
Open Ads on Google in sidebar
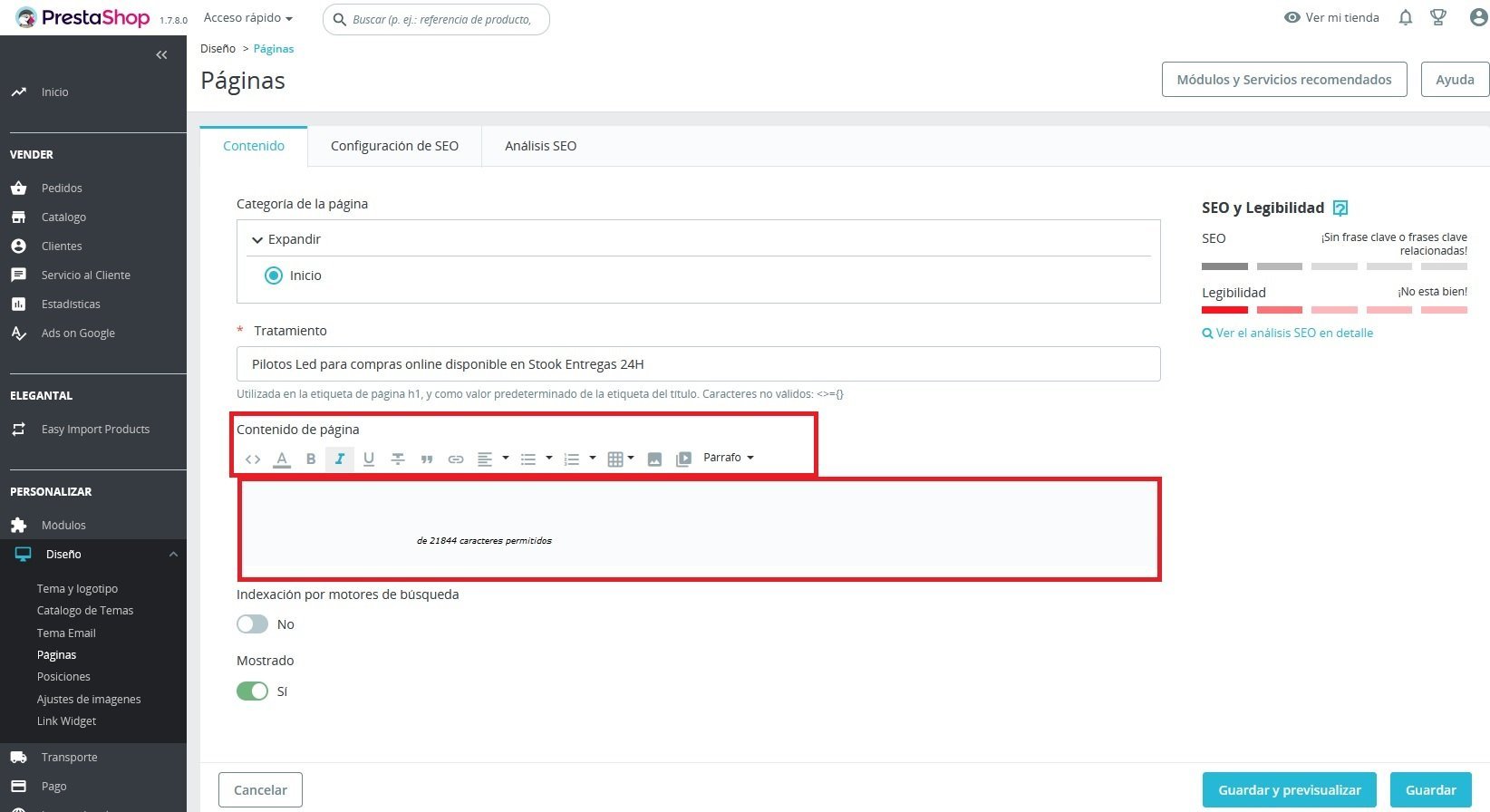coord(78,333)
